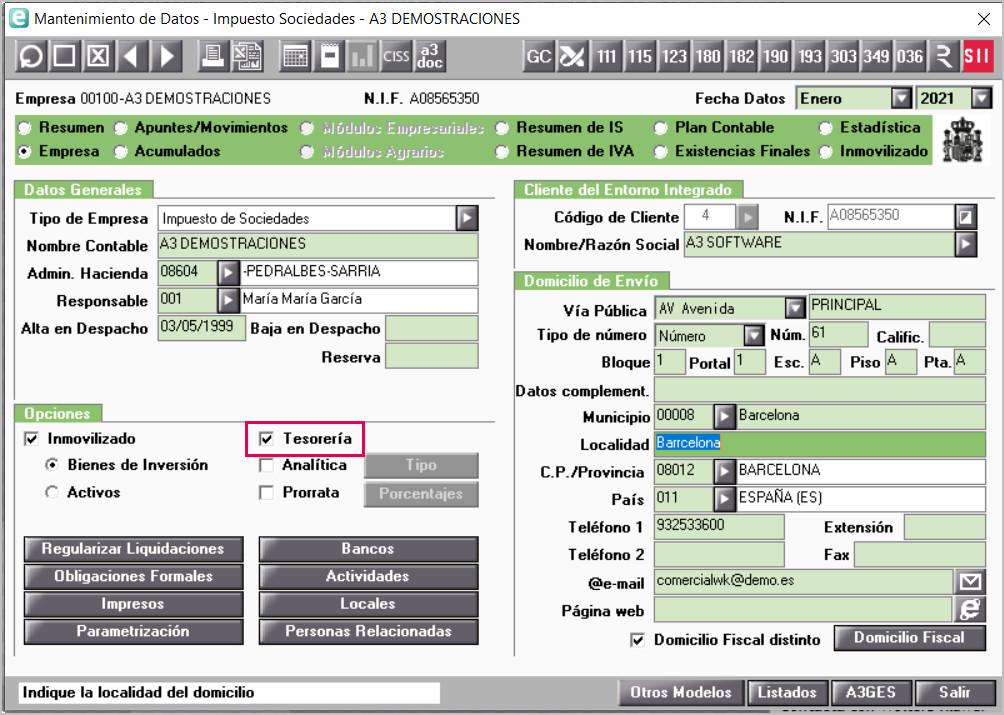Open Obligaciones Formales

[133, 577]
